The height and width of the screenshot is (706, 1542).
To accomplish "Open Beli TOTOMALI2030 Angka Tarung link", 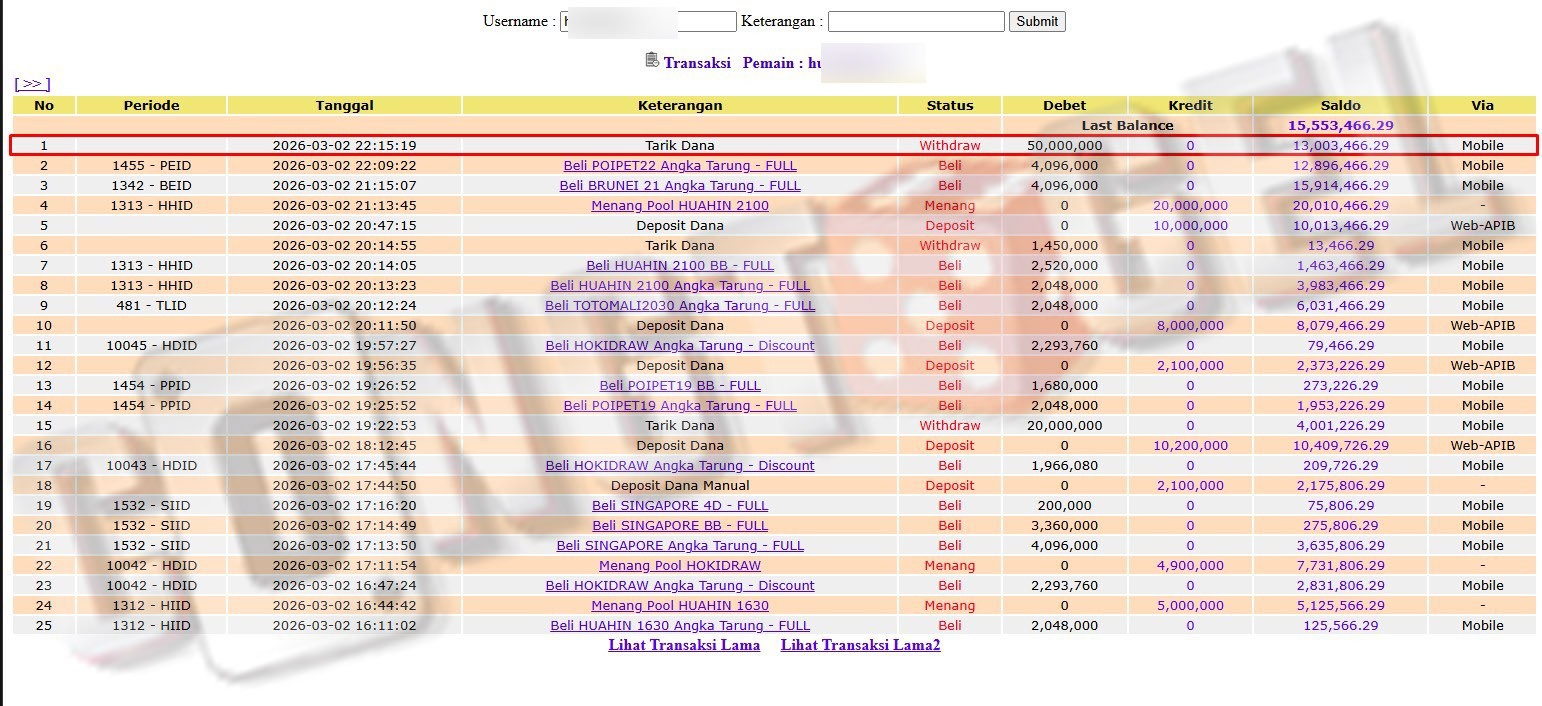I will 680,306.
